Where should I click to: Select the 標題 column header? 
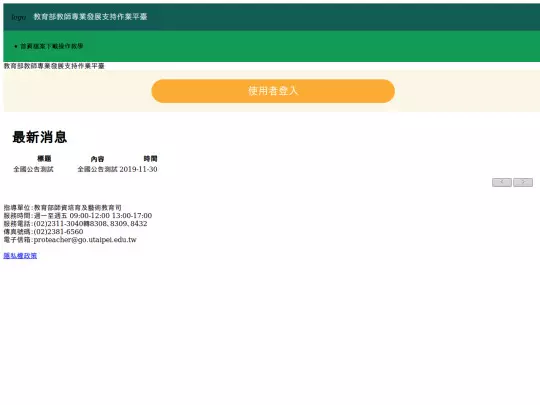coord(44,159)
